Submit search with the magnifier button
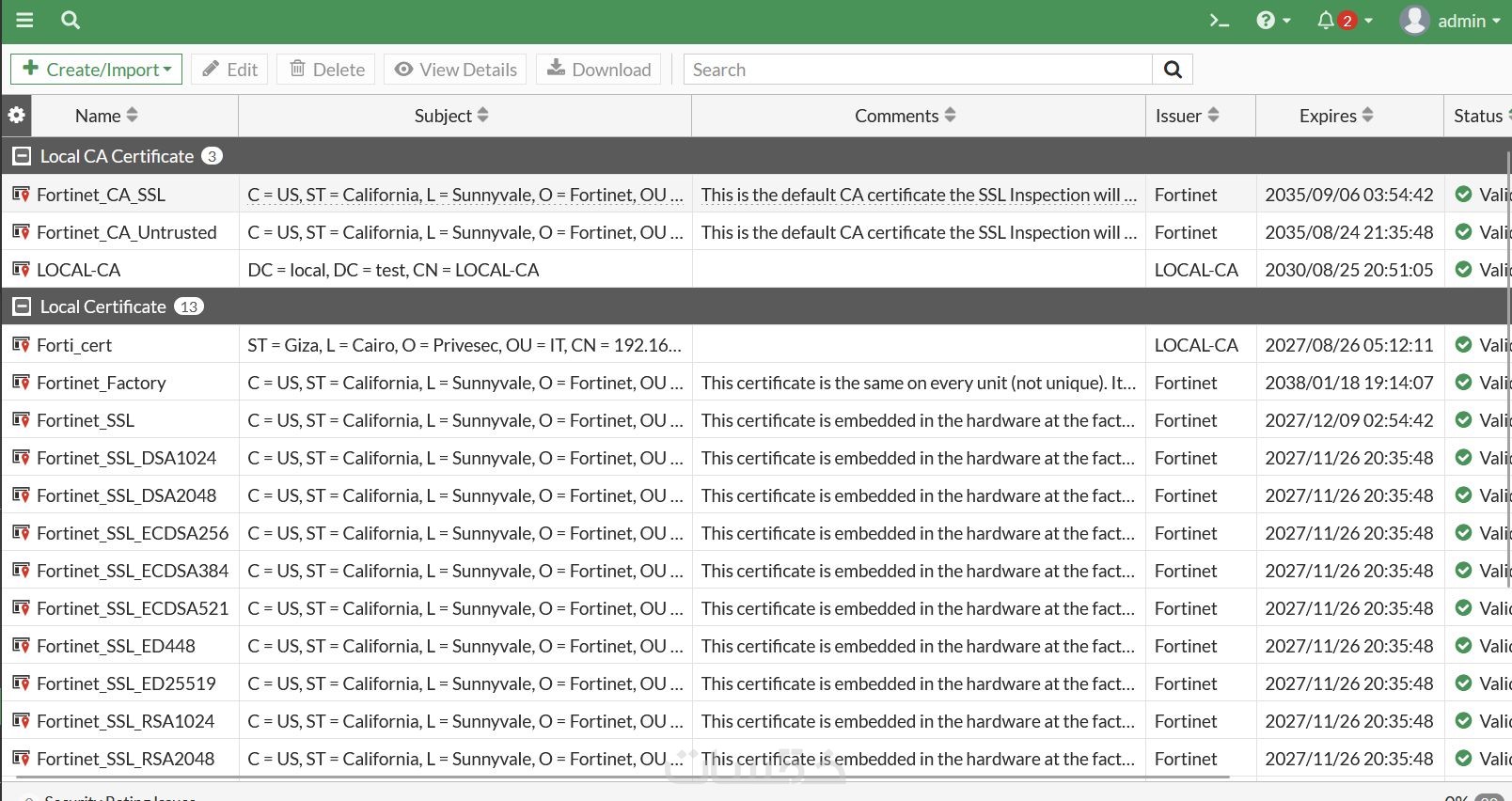Viewport: 1512px width, 801px height. point(1173,70)
